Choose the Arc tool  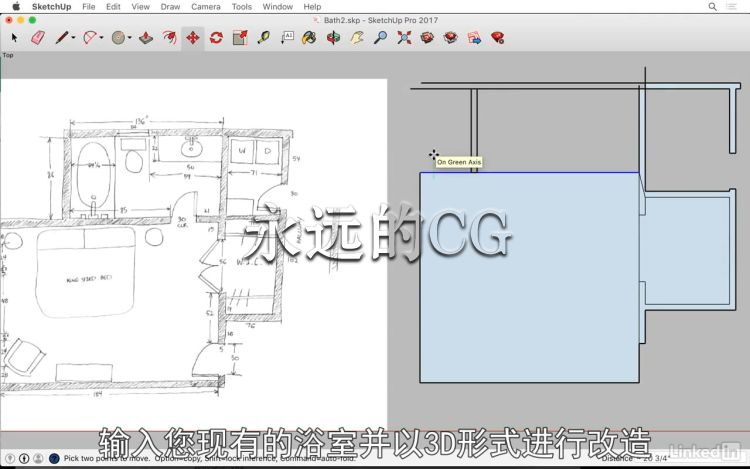(x=90, y=37)
